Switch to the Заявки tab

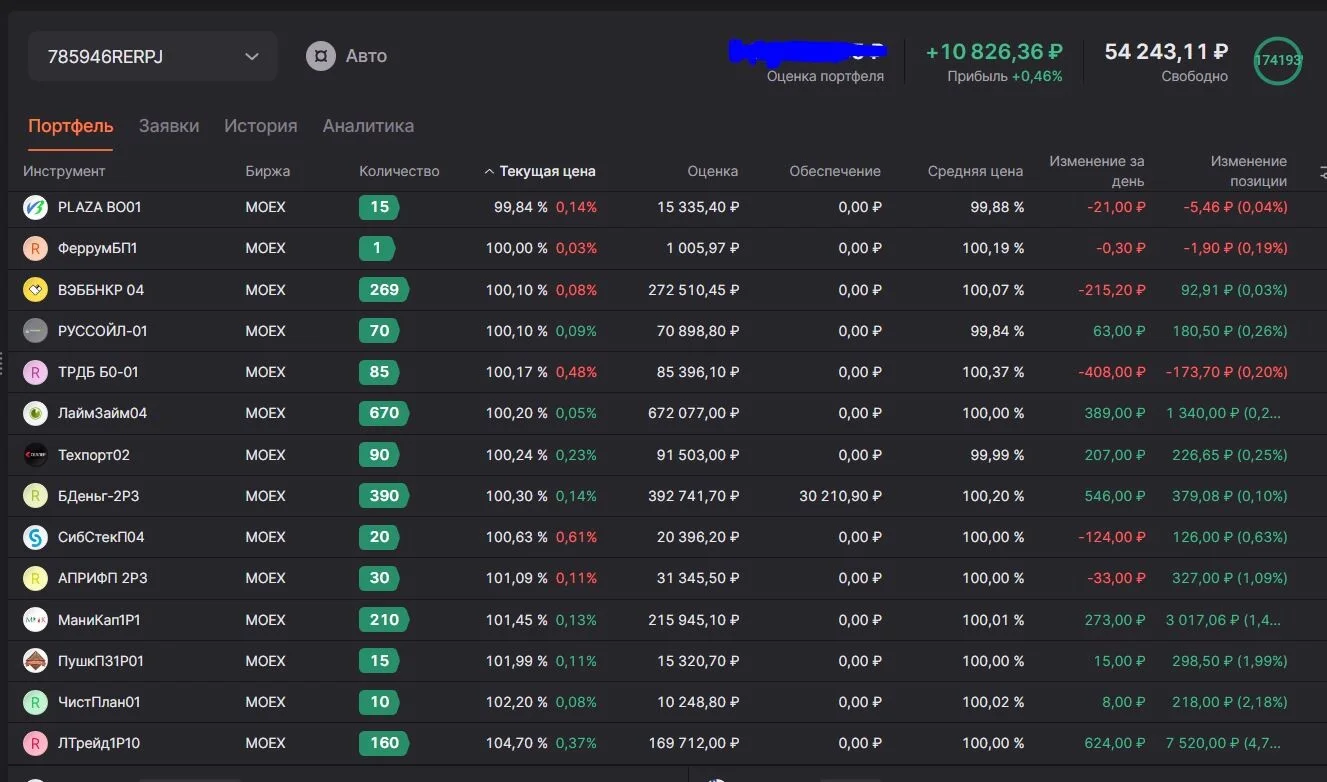click(x=169, y=126)
